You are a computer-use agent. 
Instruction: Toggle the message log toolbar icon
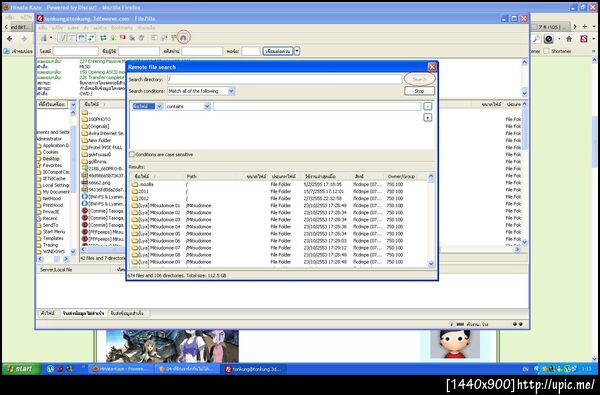click(x=63, y=38)
